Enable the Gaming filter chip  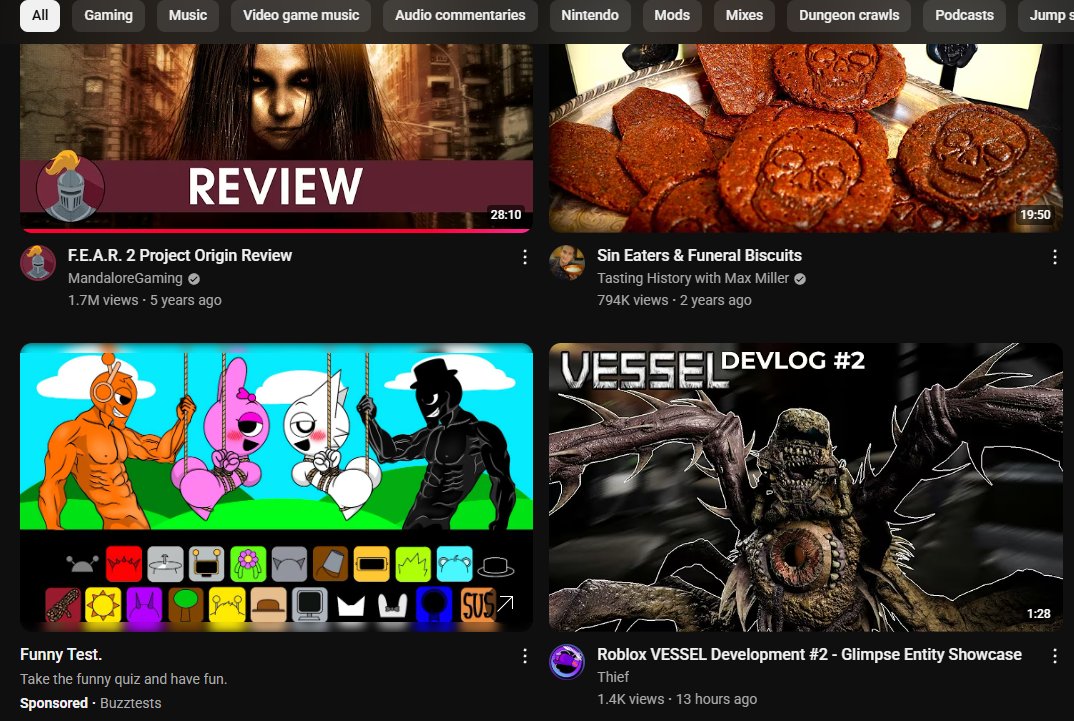click(x=108, y=15)
